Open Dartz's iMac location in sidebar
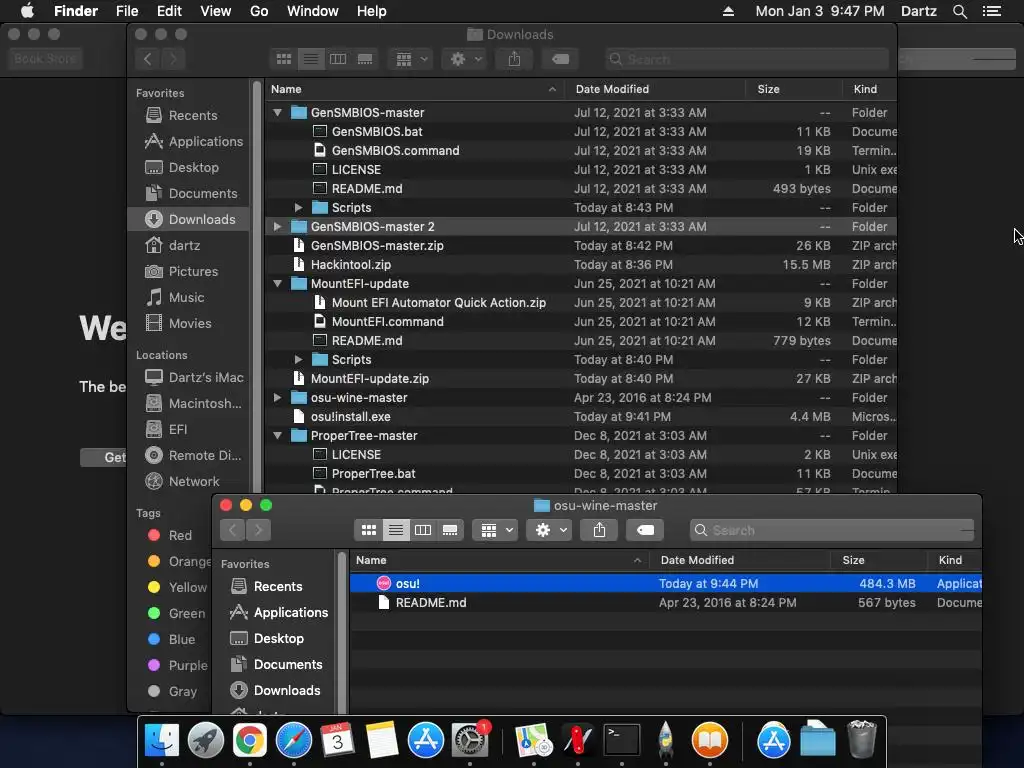1024x768 pixels. tap(188, 377)
